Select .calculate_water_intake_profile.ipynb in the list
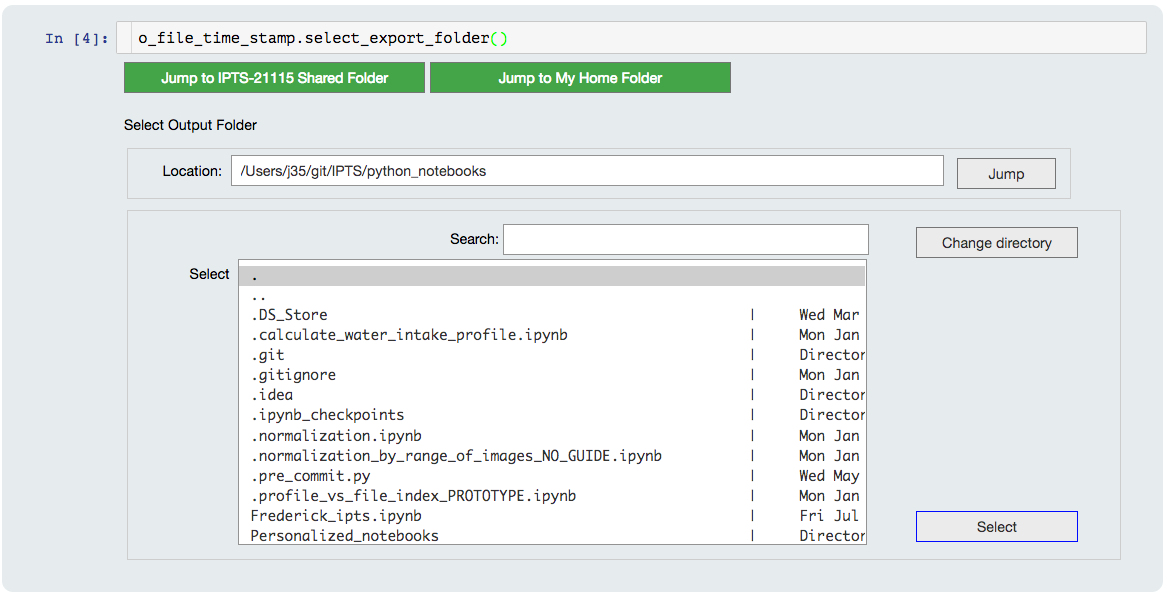Screen dimensions: 1176x602 (409, 335)
